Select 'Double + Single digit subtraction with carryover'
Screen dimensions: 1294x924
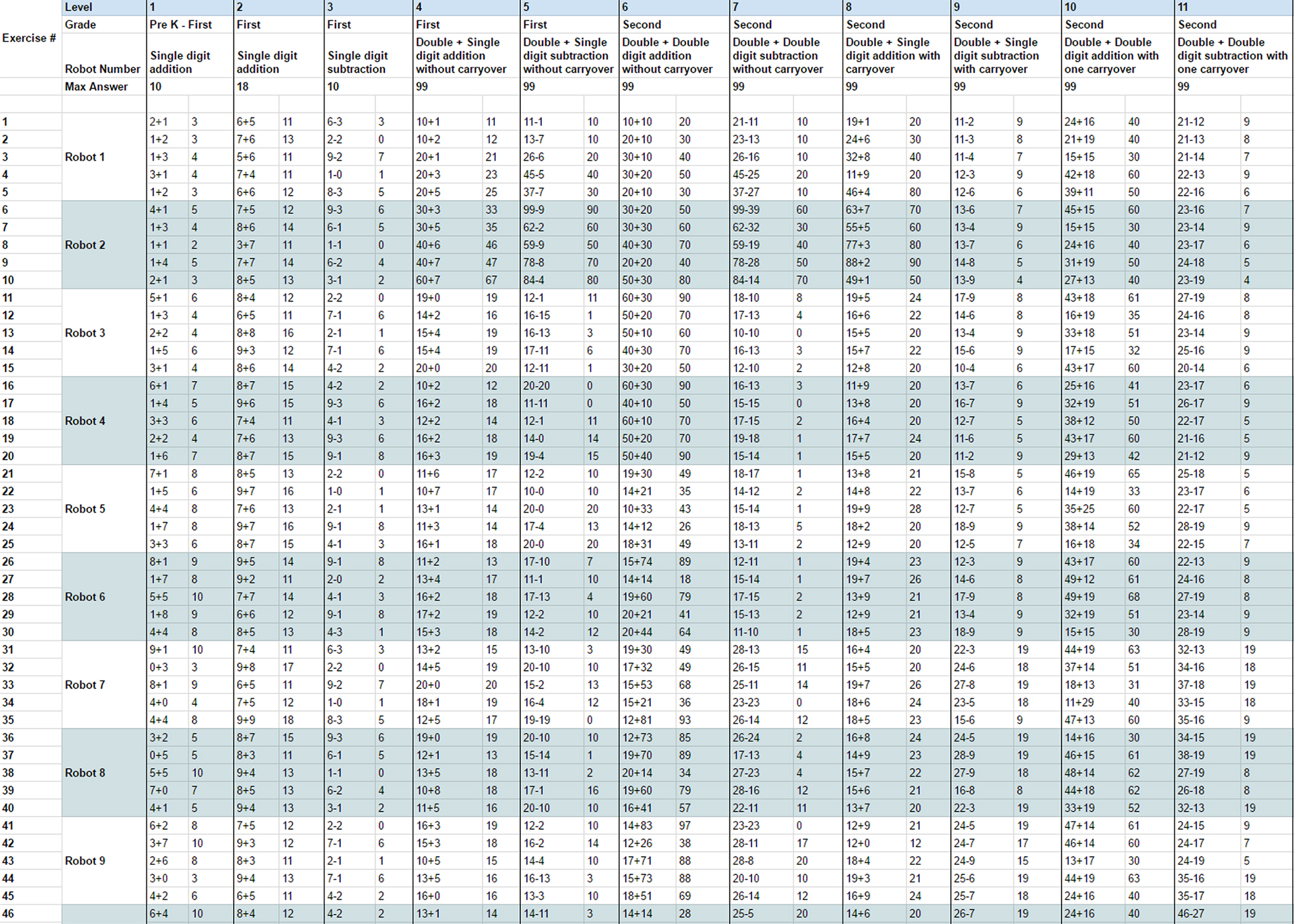pos(1006,55)
